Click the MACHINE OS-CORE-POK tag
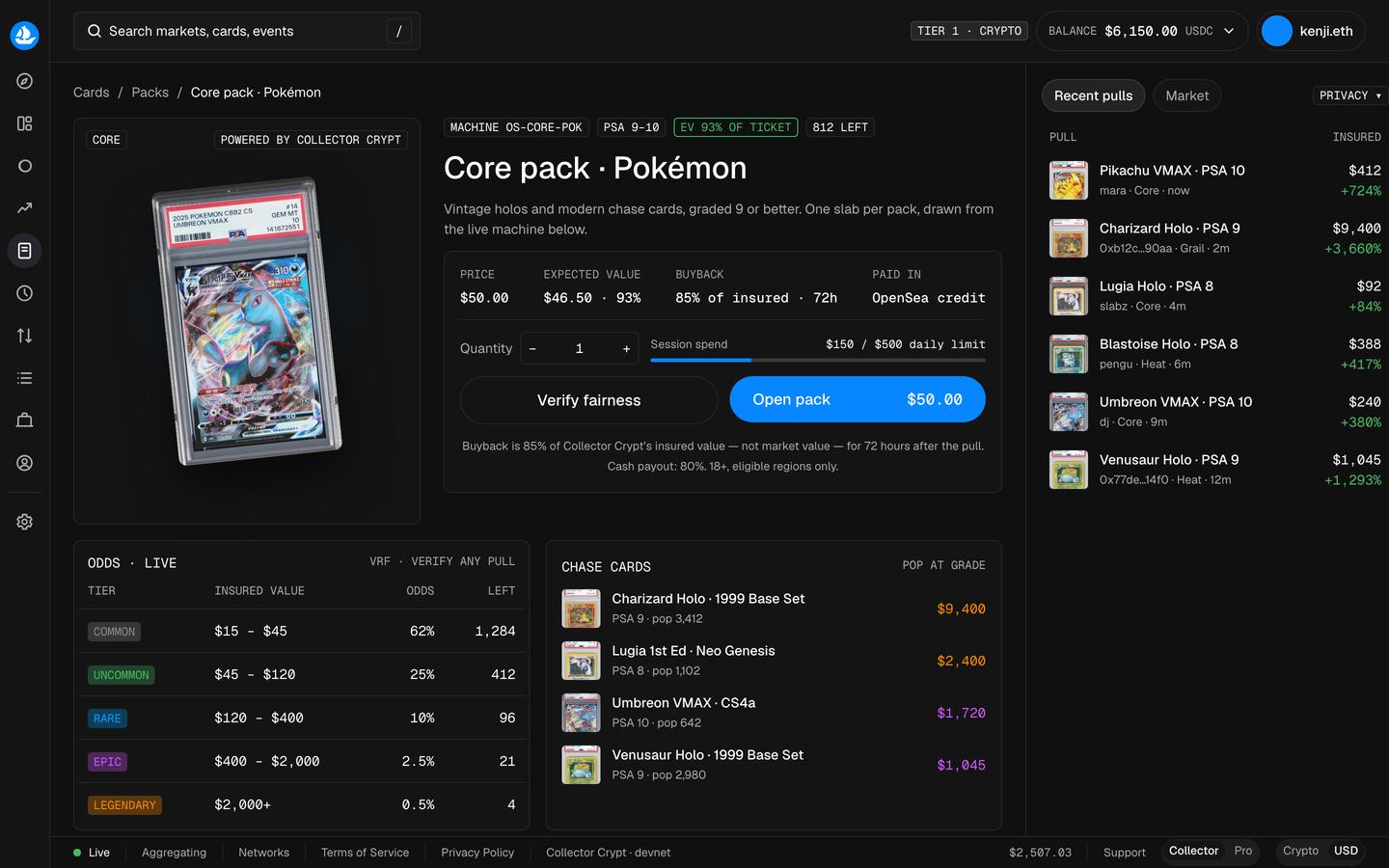 [516, 127]
